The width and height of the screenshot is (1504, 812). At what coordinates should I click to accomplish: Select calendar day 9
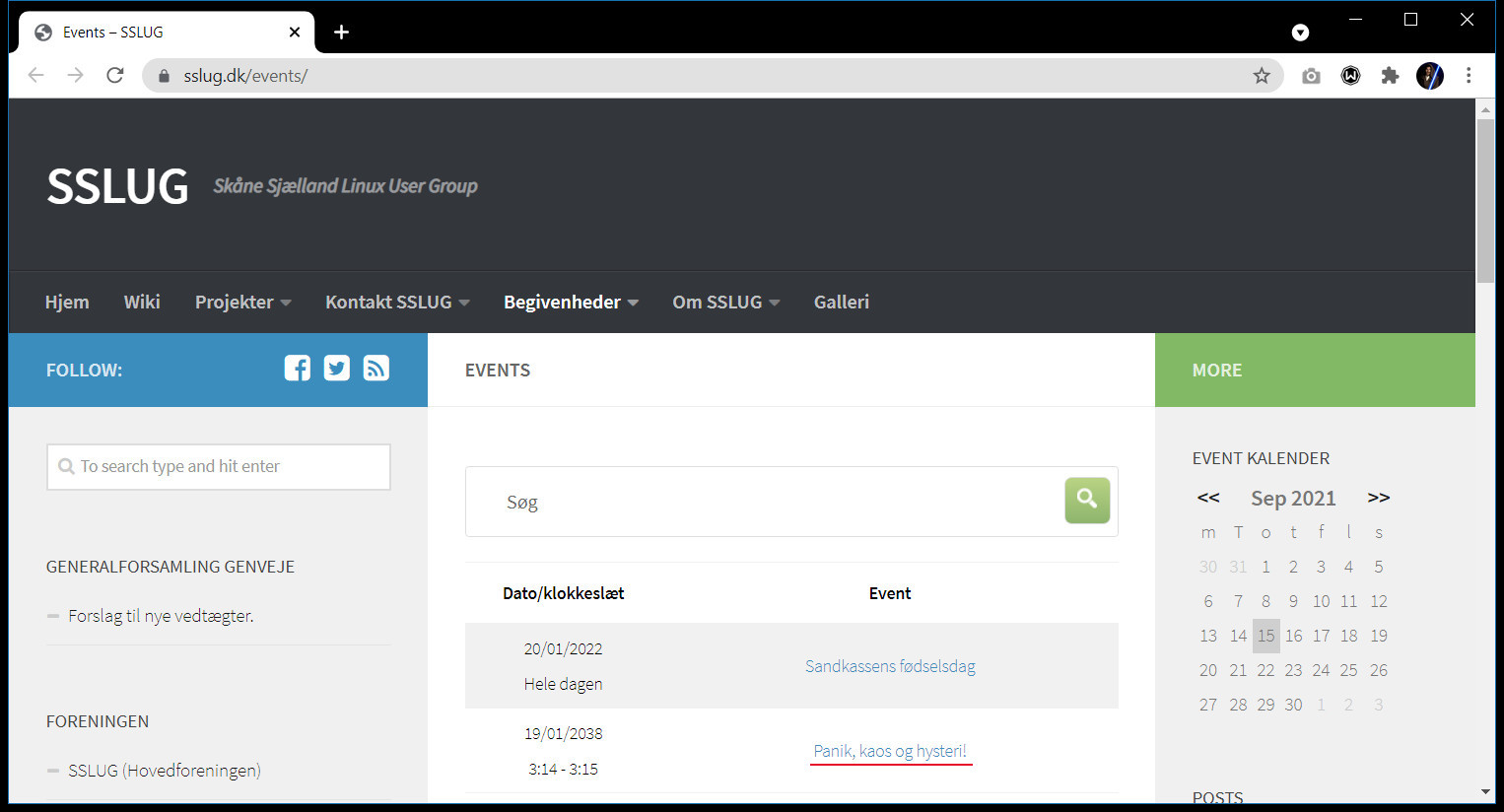tap(1293, 601)
